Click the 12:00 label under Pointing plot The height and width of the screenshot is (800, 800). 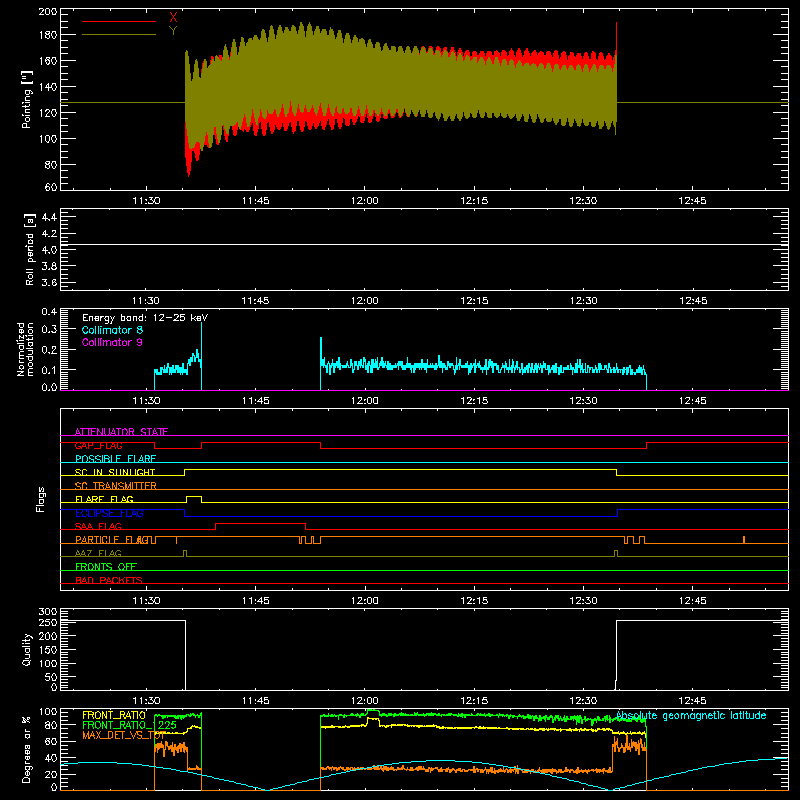coord(365,201)
